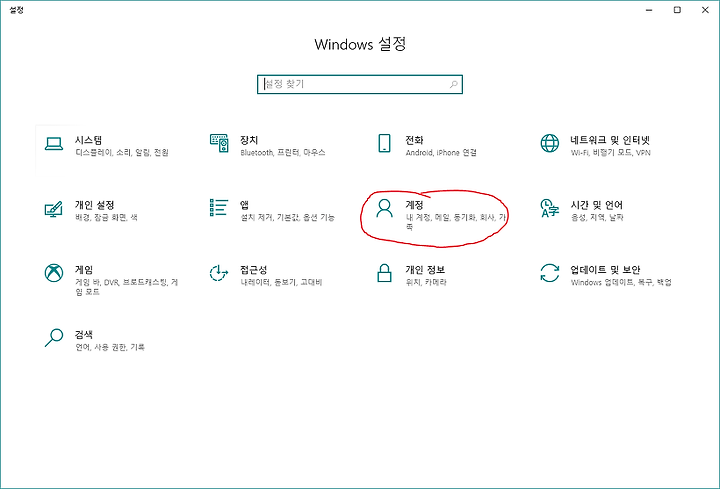Screen dimensions: 720x489
Task: Select the 네트워크 및 인터넷 heading
Action: 610,140
